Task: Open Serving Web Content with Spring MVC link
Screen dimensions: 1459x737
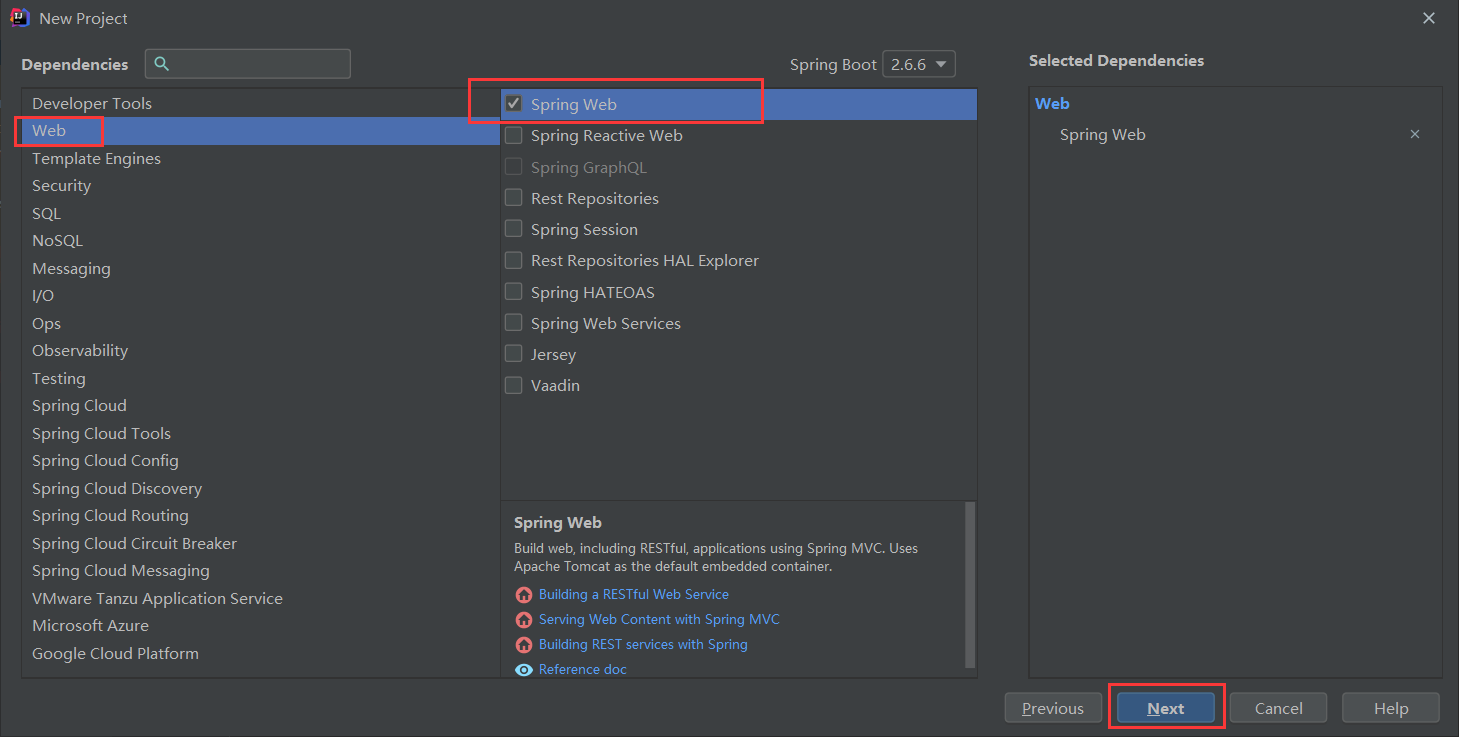Action: pos(659,619)
